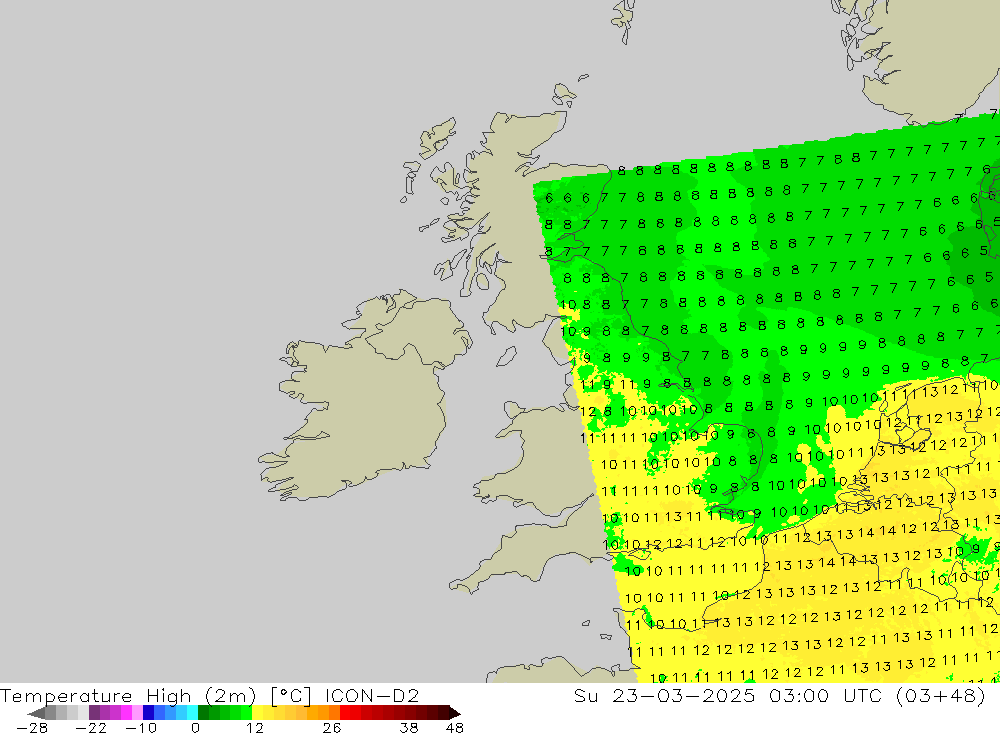Click the '48' legend scale label
This screenshot has height=733, width=1000.
pos(455,728)
